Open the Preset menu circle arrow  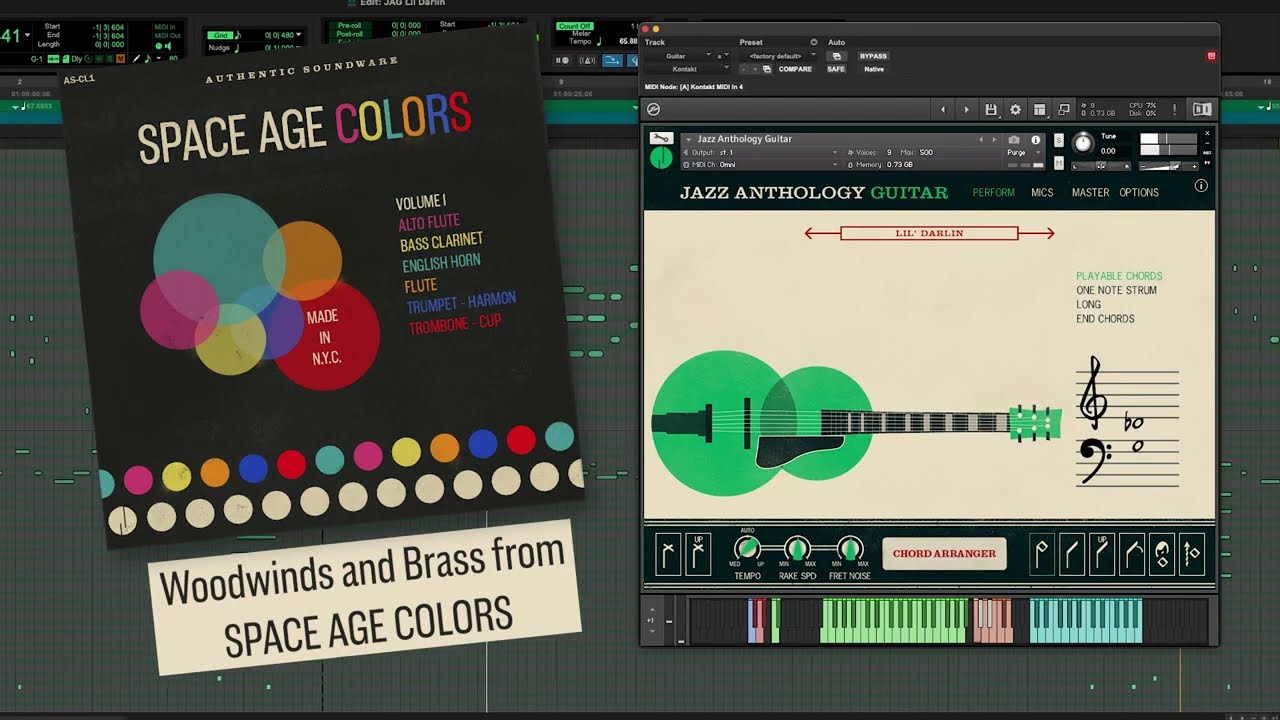coord(813,42)
